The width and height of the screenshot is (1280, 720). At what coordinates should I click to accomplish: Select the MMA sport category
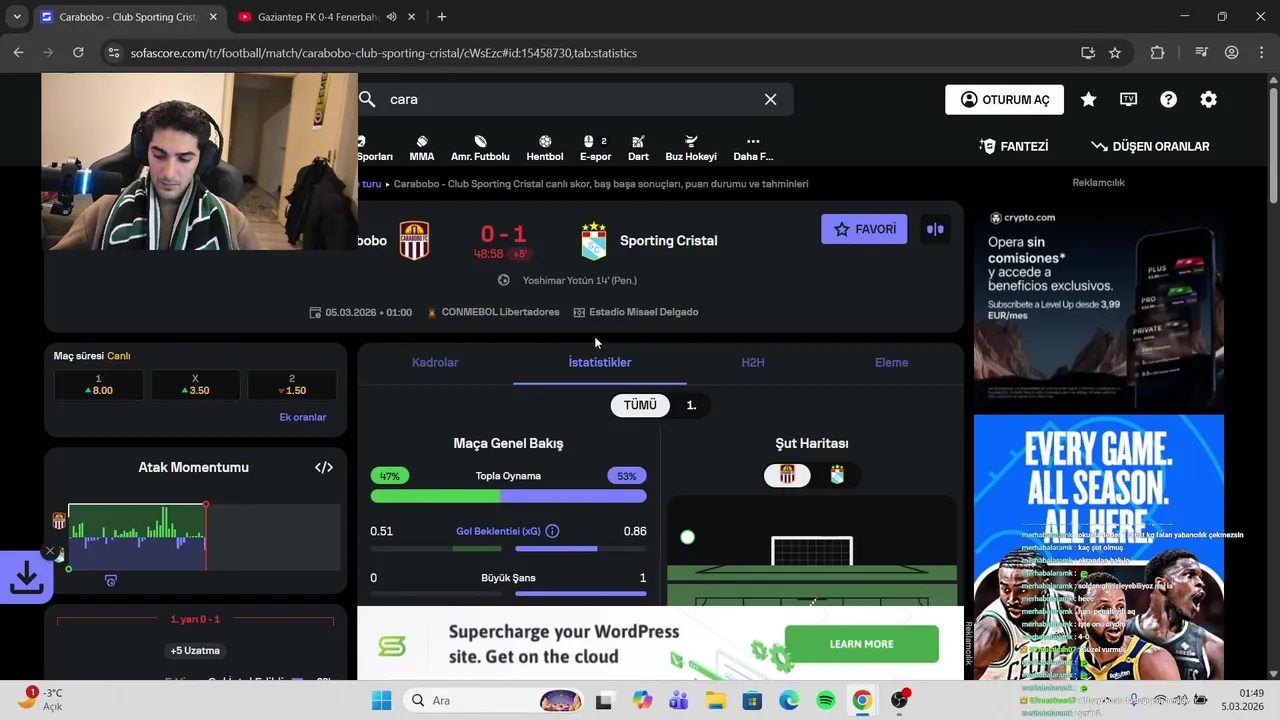[422, 148]
